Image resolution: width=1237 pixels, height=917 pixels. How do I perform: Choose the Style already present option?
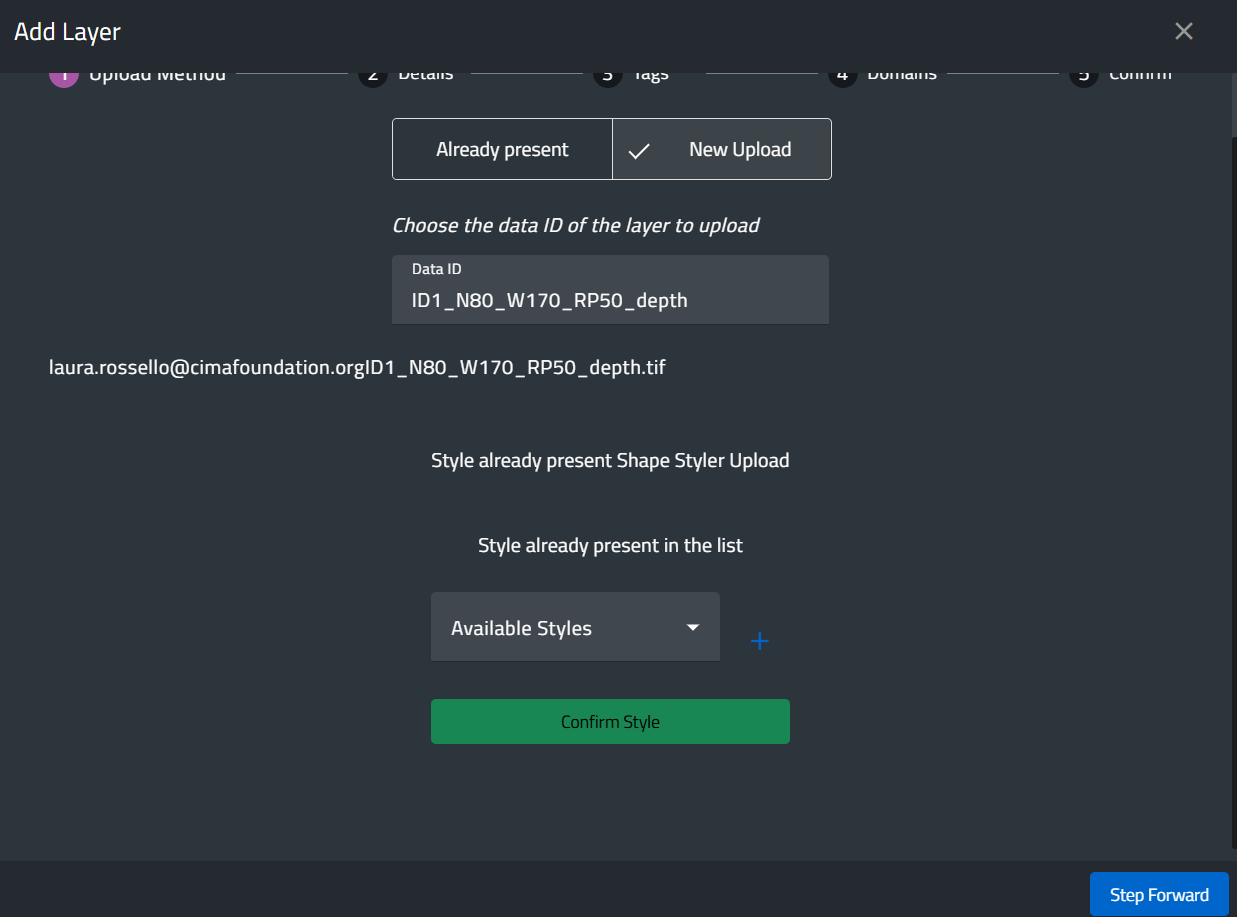coord(521,460)
